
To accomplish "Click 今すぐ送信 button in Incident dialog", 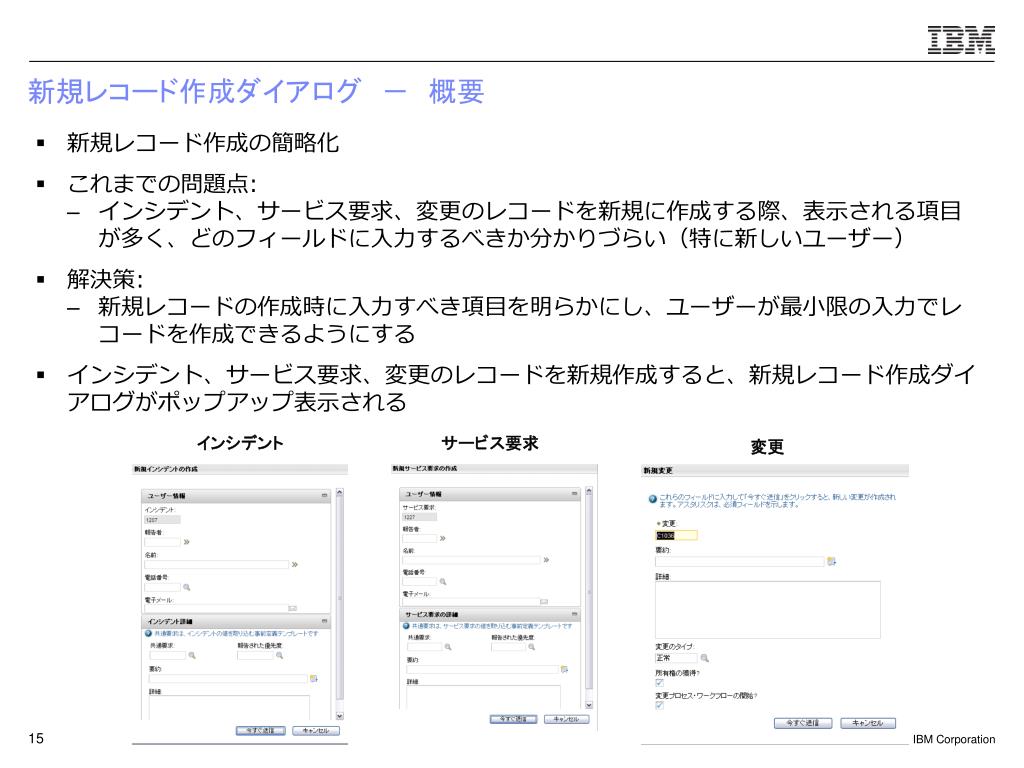I will tap(261, 731).
